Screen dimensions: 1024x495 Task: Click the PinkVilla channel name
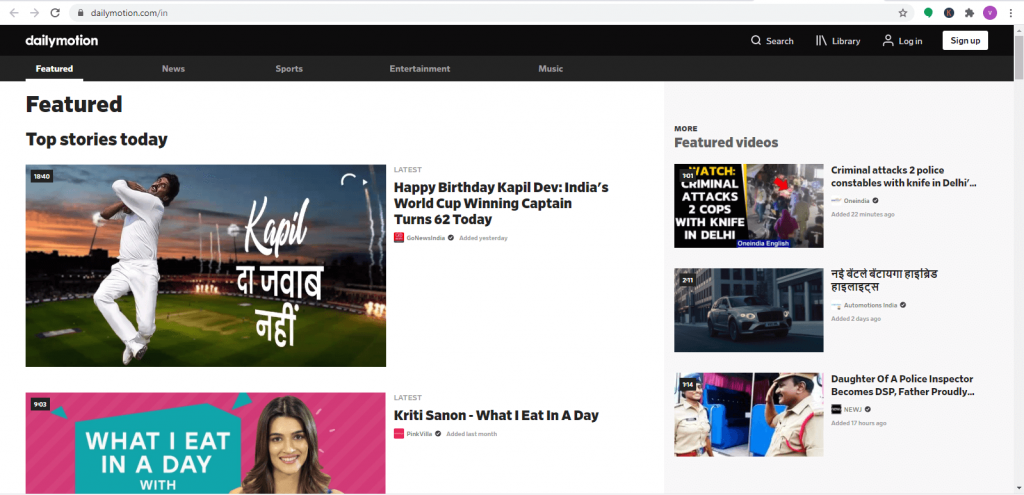point(419,434)
